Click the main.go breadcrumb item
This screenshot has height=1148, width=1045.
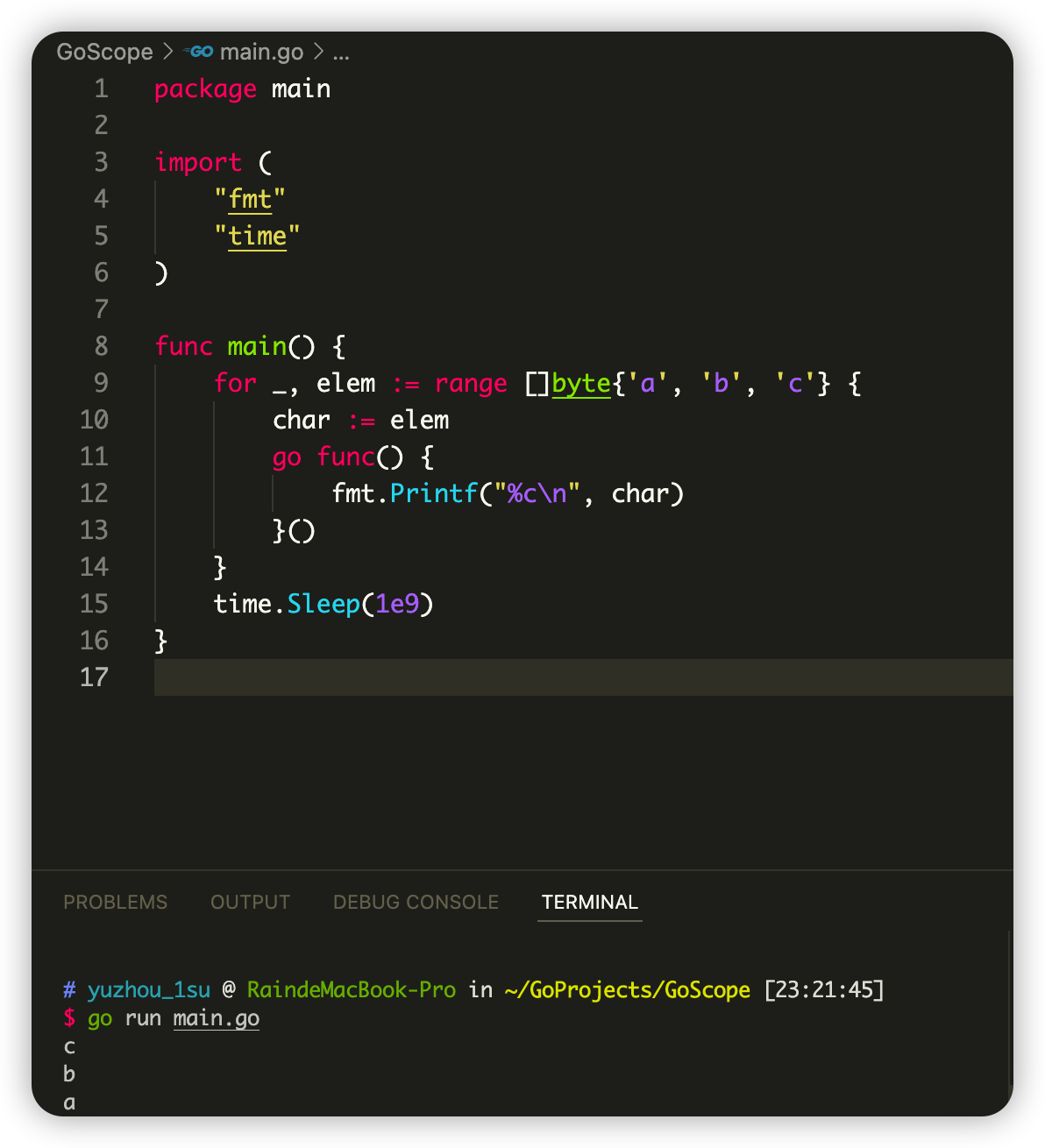(x=261, y=52)
